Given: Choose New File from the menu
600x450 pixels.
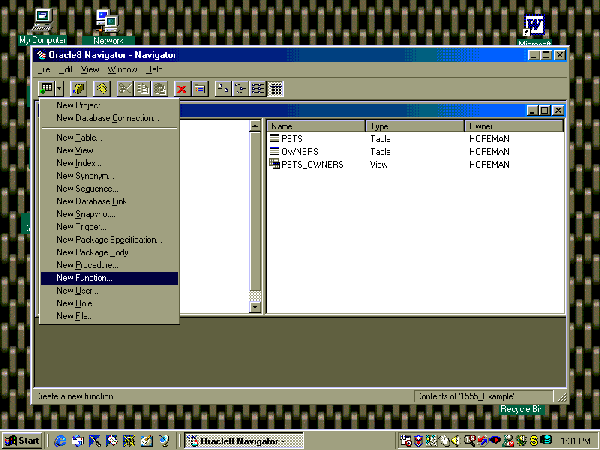Looking at the screenshot, I should point(109,316).
